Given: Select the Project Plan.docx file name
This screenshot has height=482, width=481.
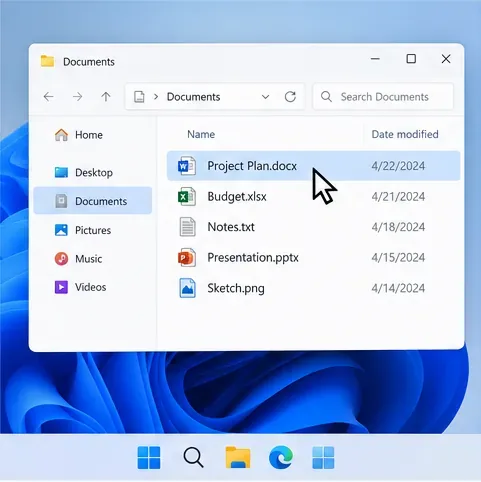Looking at the screenshot, I should pyautogui.click(x=252, y=166).
